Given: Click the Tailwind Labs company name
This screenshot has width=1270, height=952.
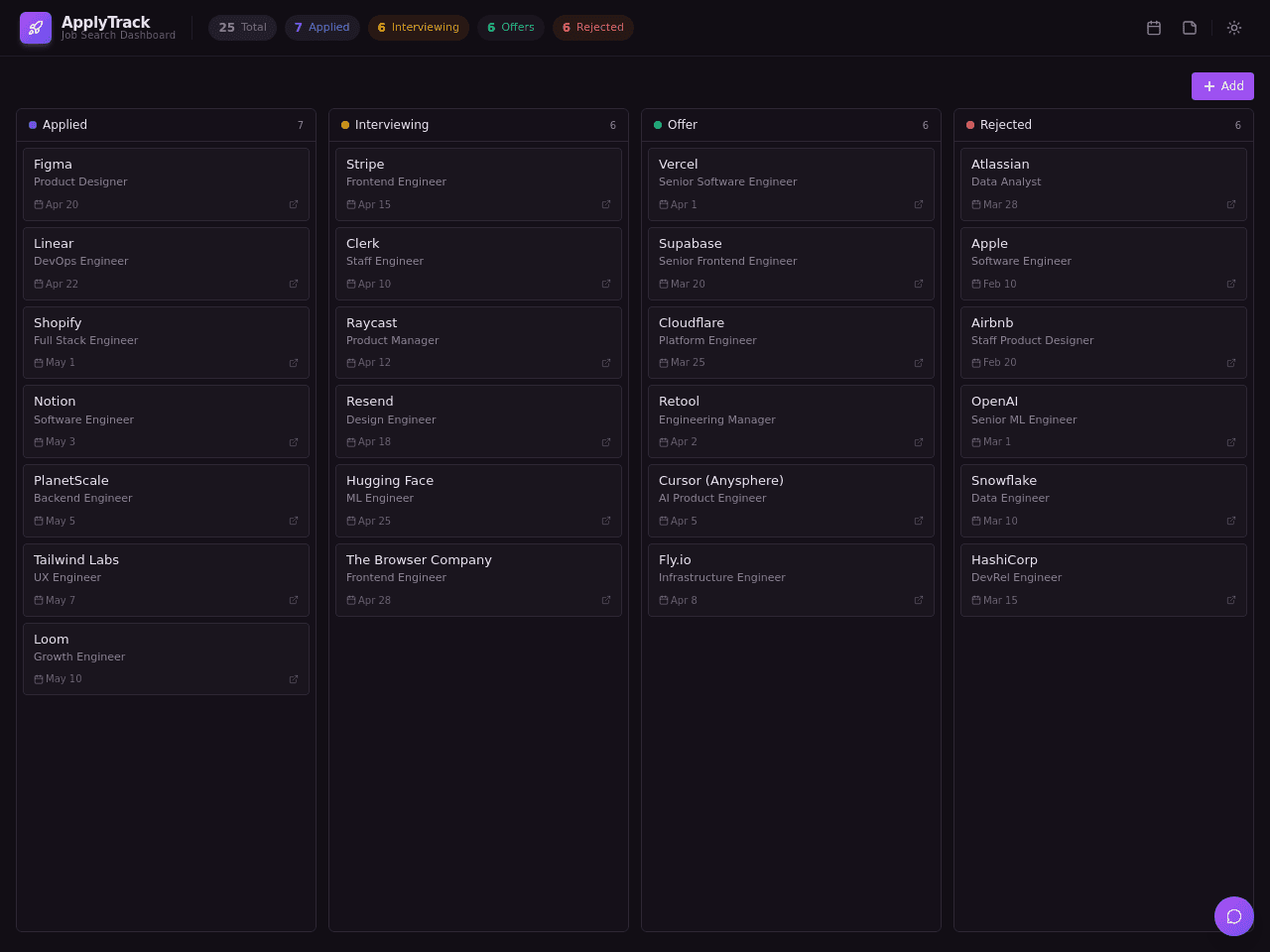Looking at the screenshot, I should pyautogui.click(x=76, y=560).
